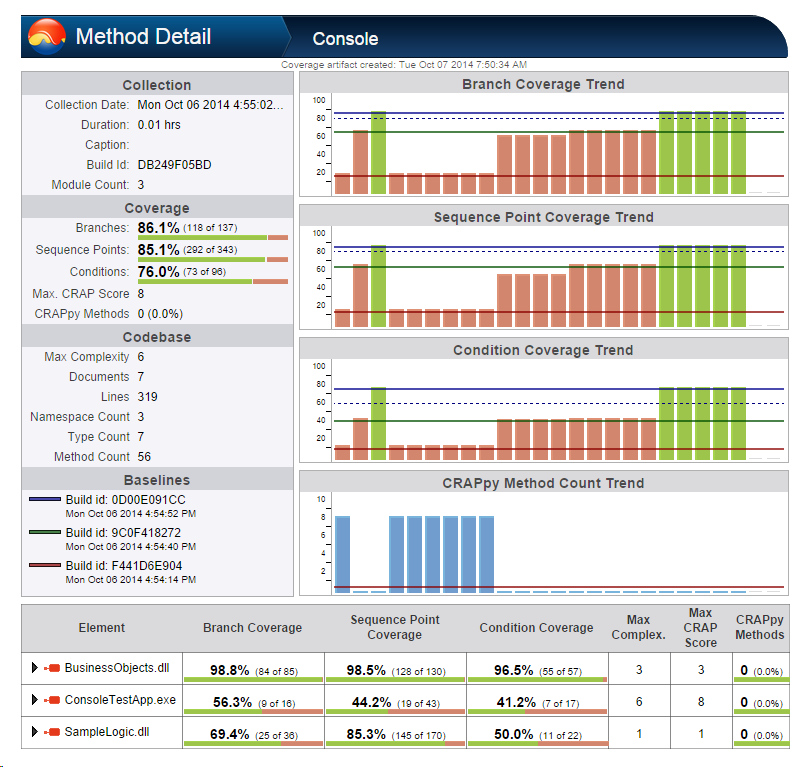The height and width of the screenshot is (767, 801).
Task: Expand the SampleLogic.dll tree row
Action: [34, 732]
